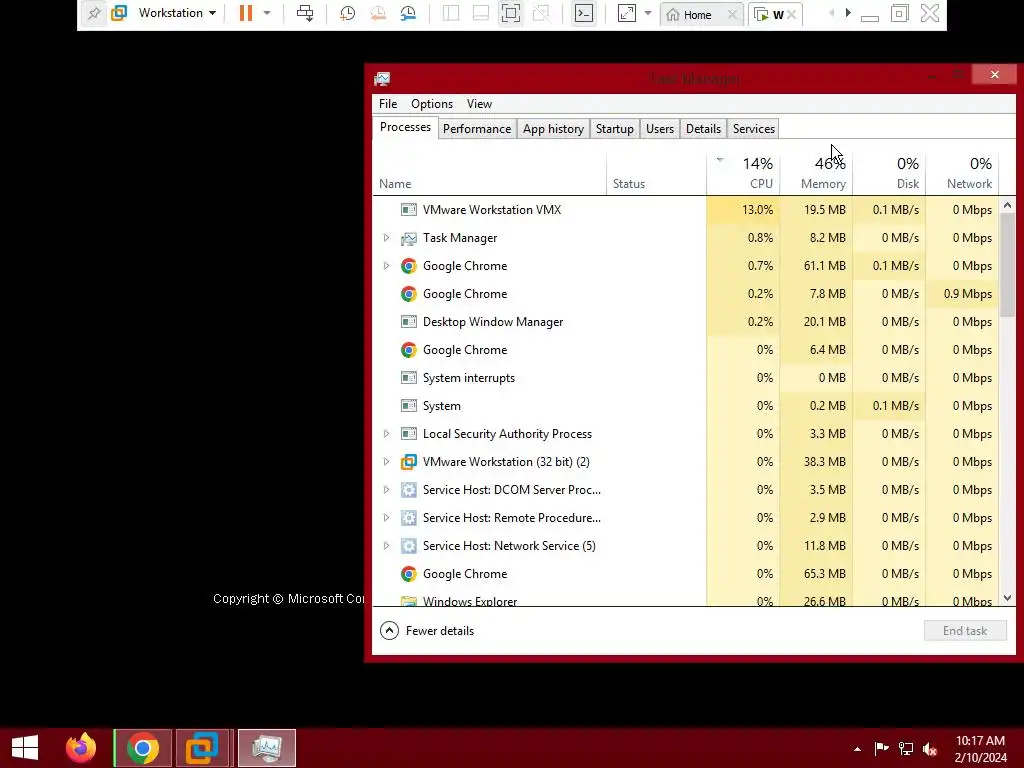Expand Local Security Authority Process row
1024x768 pixels.
[386, 434]
